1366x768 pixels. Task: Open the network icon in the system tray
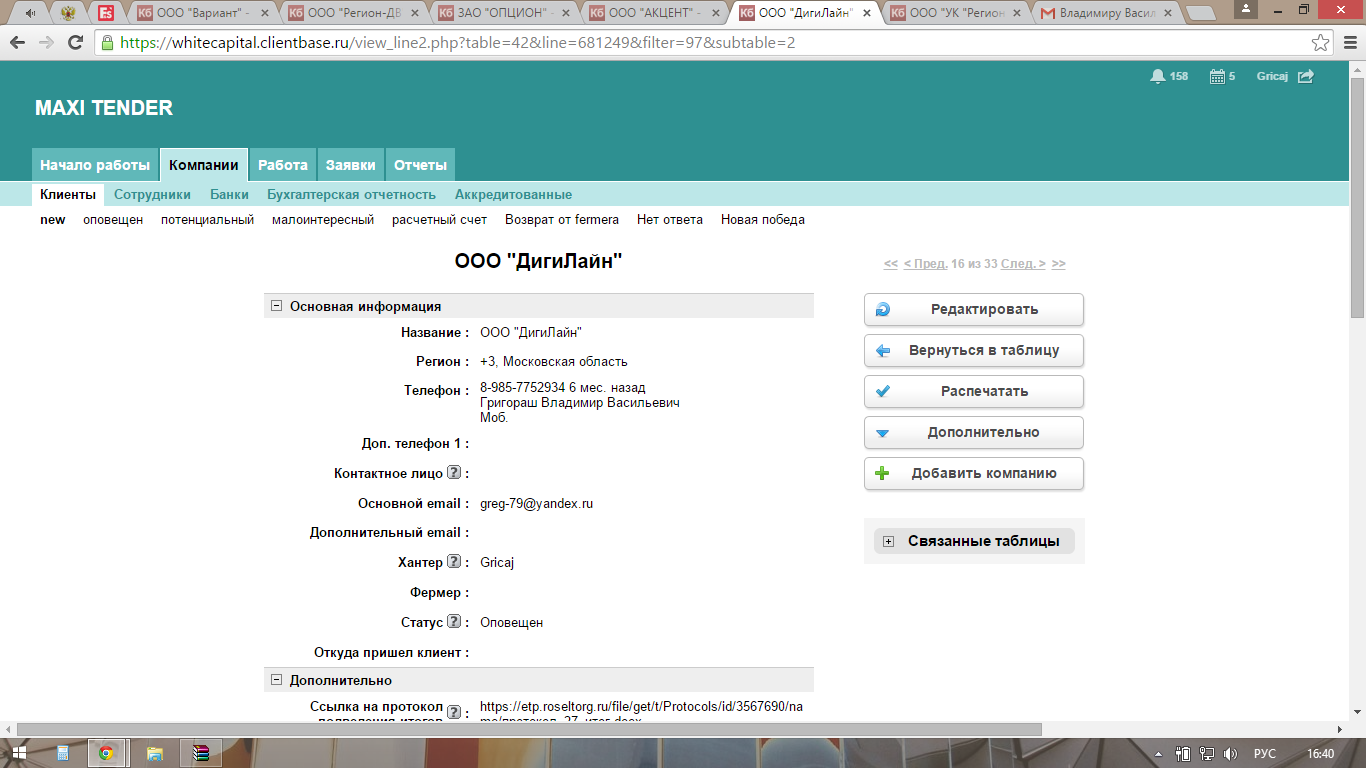point(1207,753)
